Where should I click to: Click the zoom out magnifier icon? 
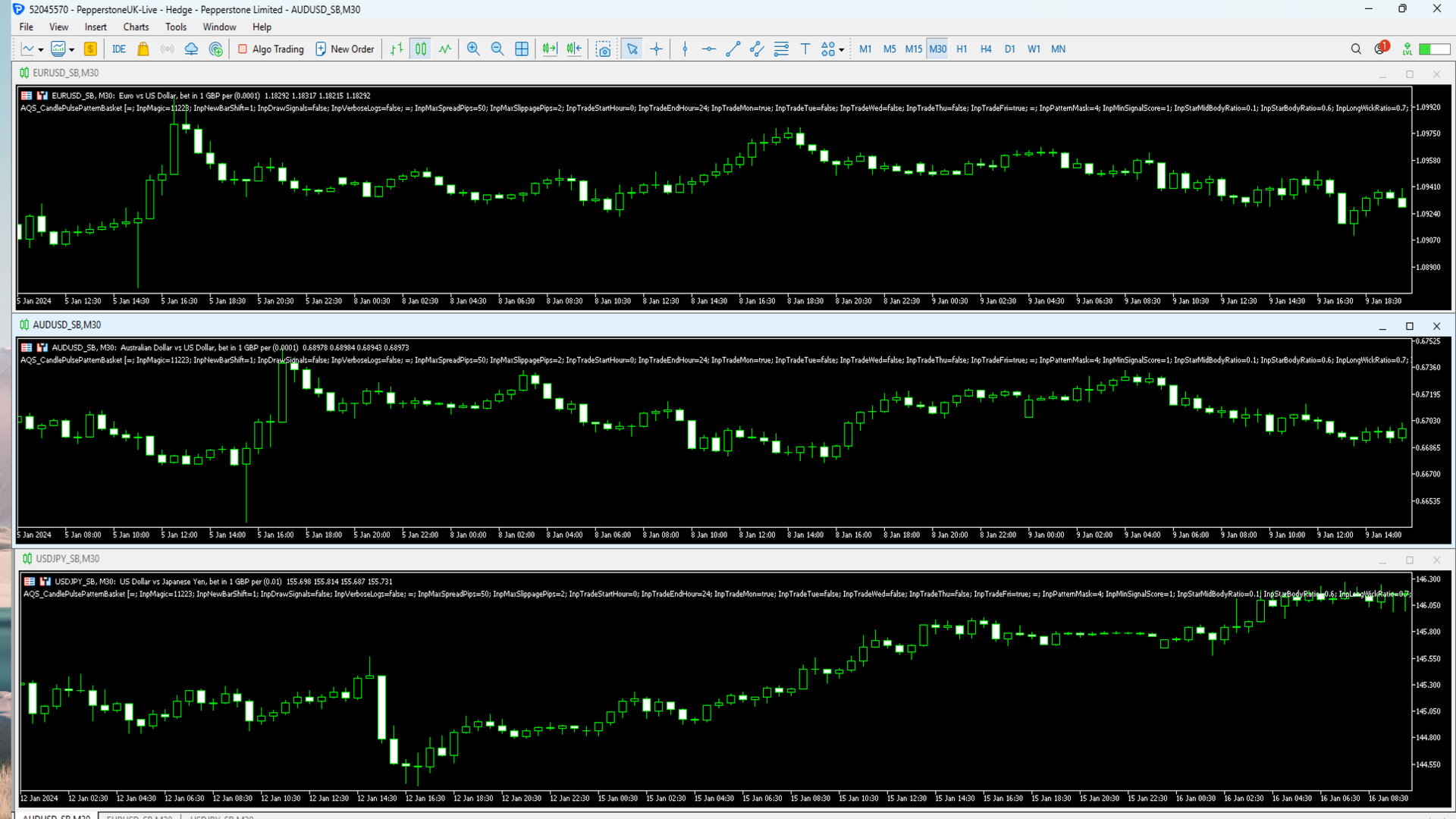click(x=497, y=49)
